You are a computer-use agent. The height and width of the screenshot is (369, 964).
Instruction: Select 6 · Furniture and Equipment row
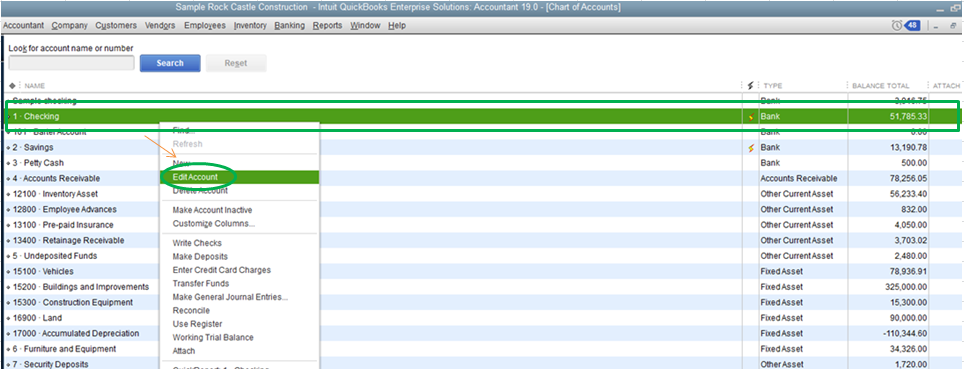tap(482, 349)
